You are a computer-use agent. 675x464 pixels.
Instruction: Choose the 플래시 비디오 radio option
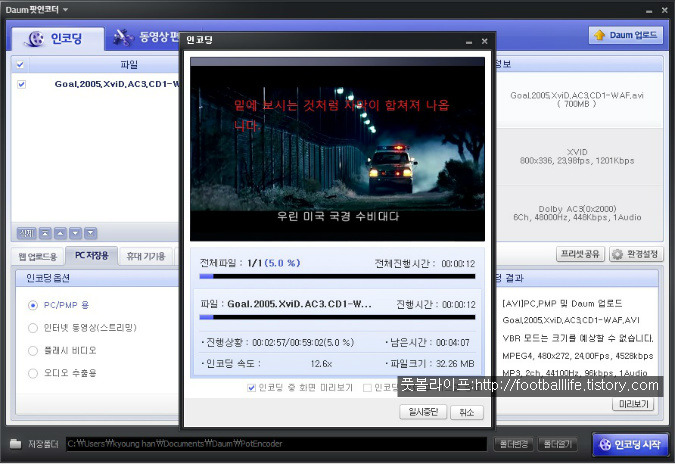click(x=33, y=351)
